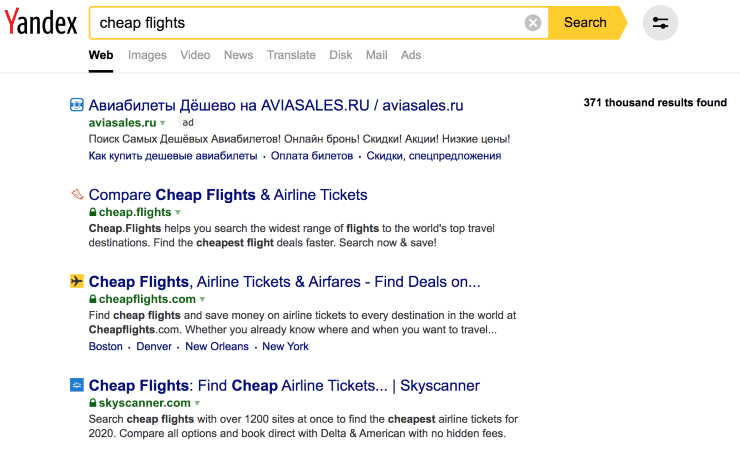Switch to the Images tab

click(x=147, y=55)
